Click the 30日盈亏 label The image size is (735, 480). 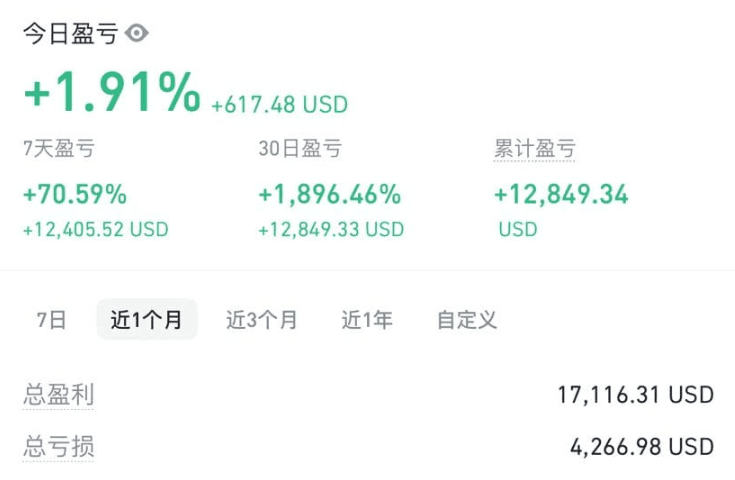(300, 149)
